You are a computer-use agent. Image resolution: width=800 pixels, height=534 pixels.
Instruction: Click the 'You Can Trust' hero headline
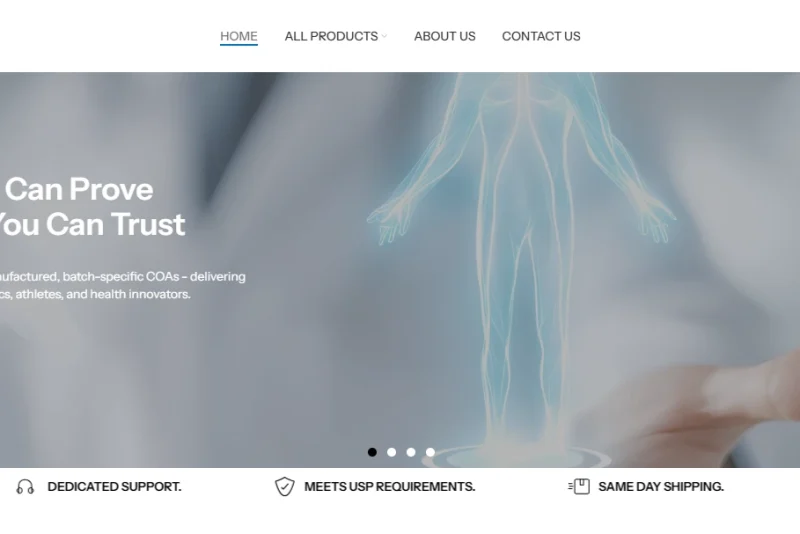pos(92,224)
